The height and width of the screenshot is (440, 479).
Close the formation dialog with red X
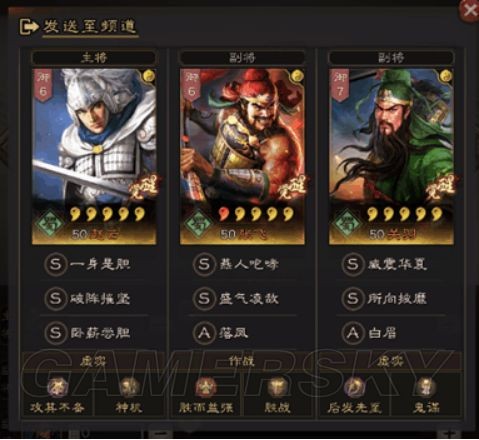469,11
